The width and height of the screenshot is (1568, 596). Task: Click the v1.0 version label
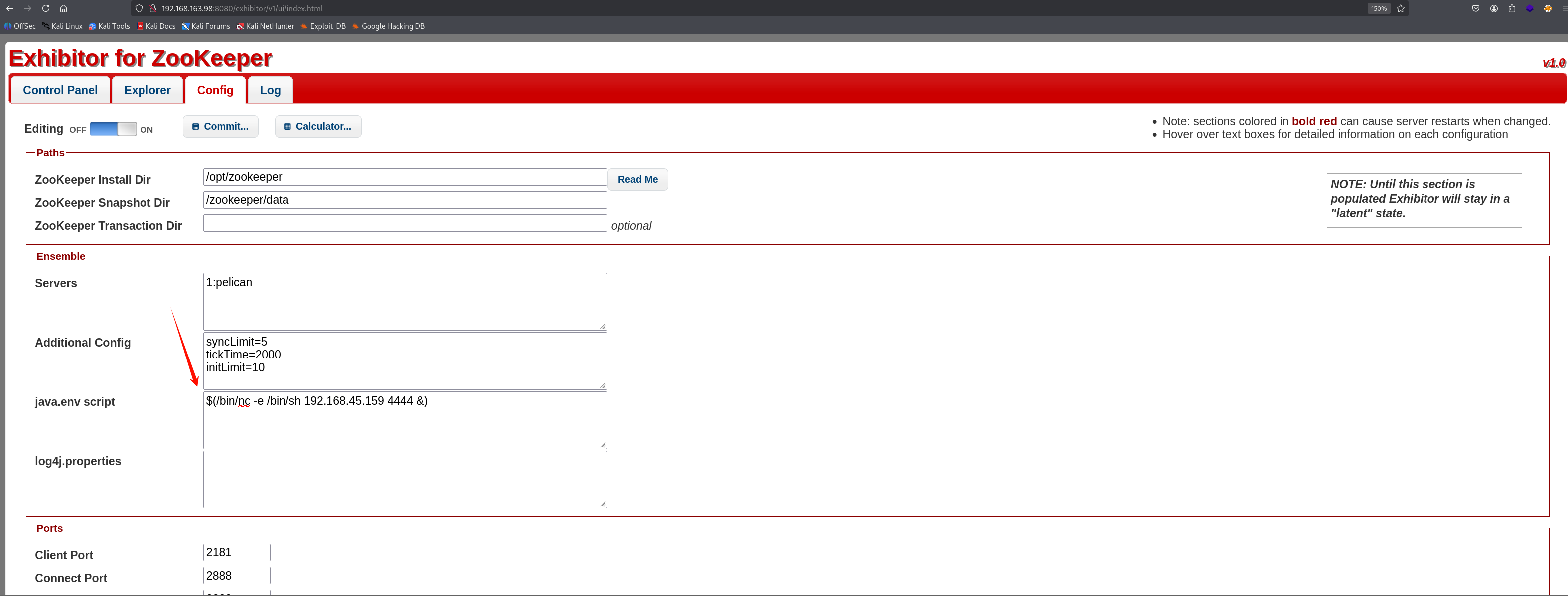click(x=1554, y=63)
